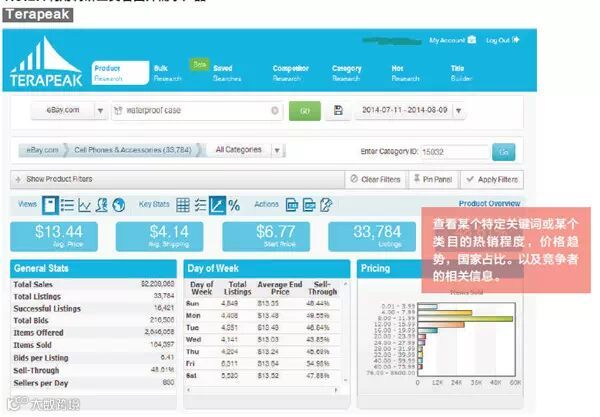600x417 pixels.
Task: Select the overview page view icon
Action: pos(50,205)
